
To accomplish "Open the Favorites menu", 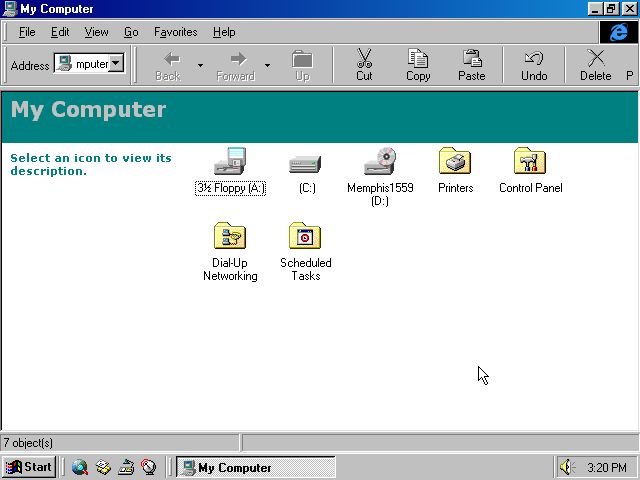I will pyautogui.click(x=176, y=32).
